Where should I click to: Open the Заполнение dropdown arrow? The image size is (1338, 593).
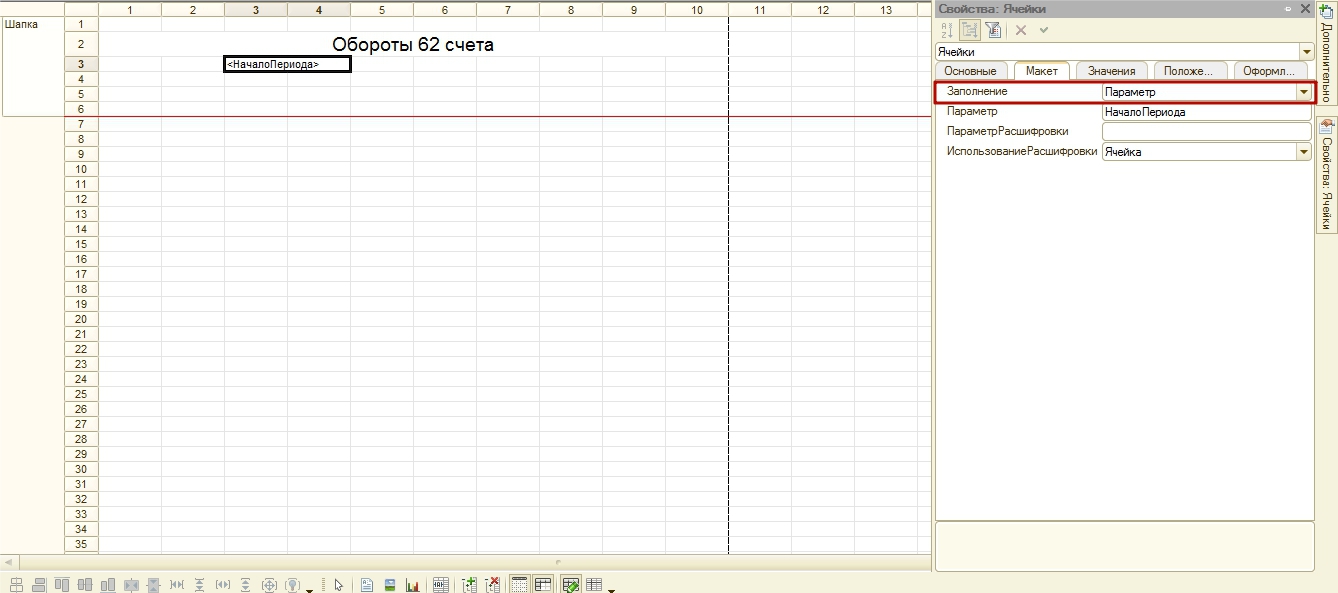tap(1303, 92)
